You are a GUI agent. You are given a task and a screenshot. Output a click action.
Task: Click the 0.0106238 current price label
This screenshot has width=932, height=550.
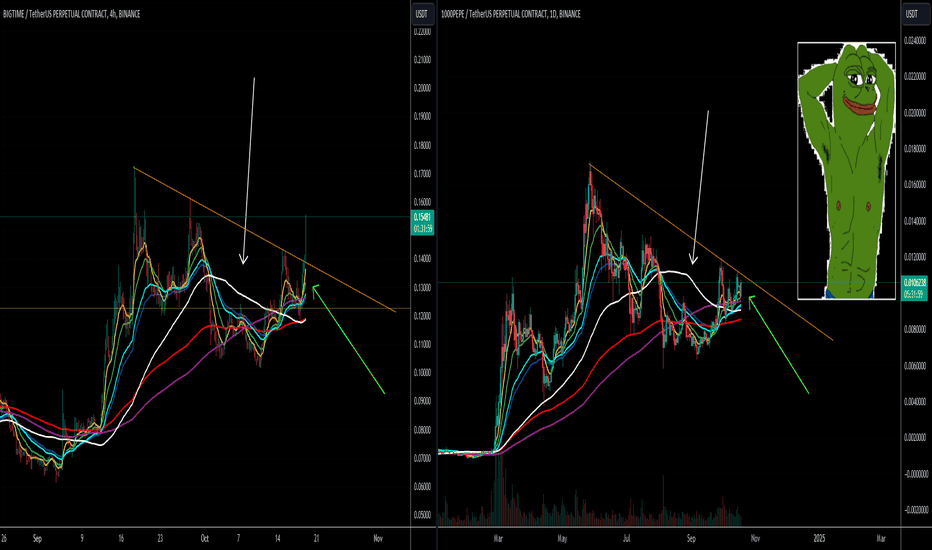[x=914, y=288]
